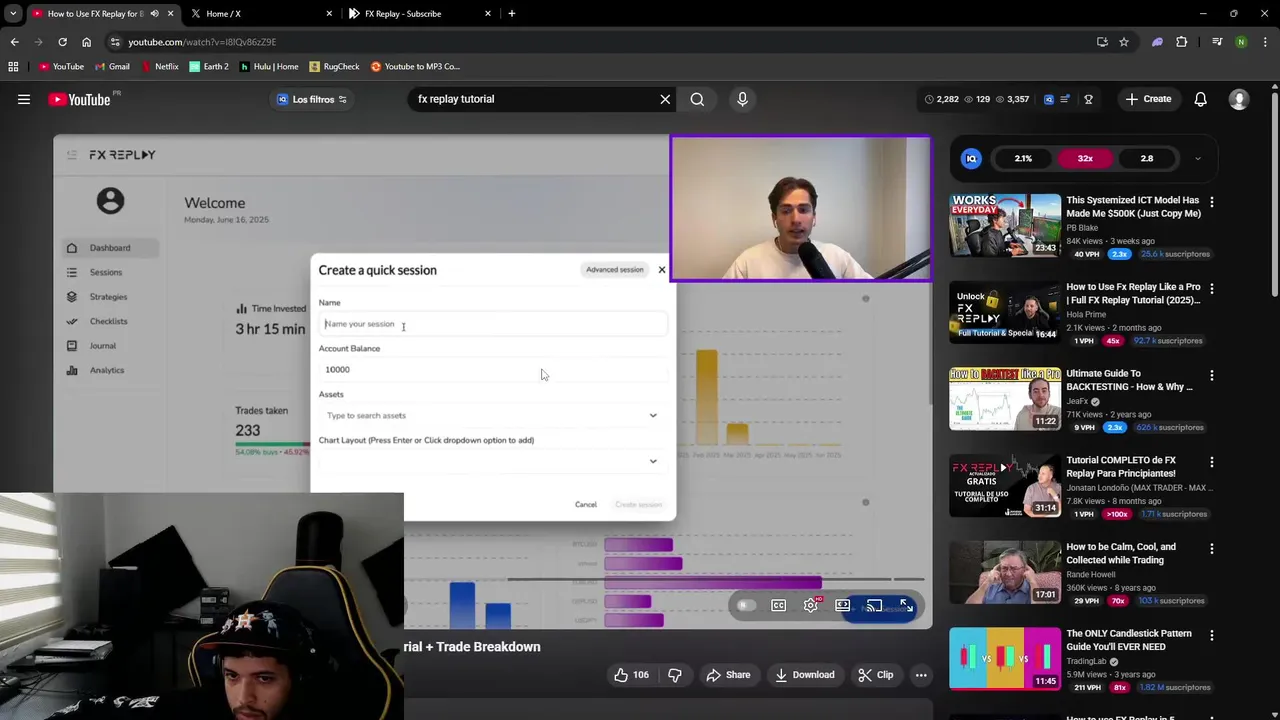Open the Ultimate Guide To BACKTESTING thumbnail
Screen dimensions: 1280x720
click(x=1005, y=399)
